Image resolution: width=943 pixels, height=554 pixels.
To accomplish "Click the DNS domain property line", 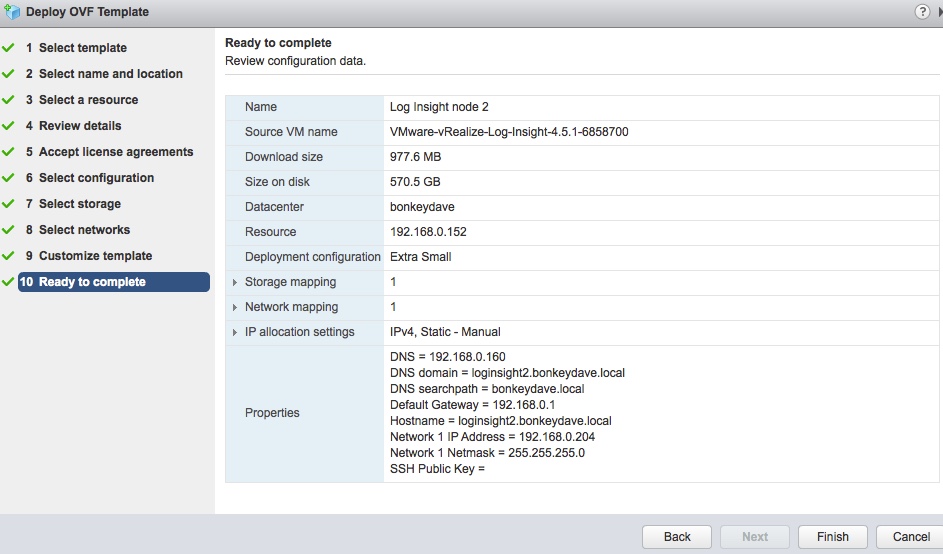I will [507, 373].
